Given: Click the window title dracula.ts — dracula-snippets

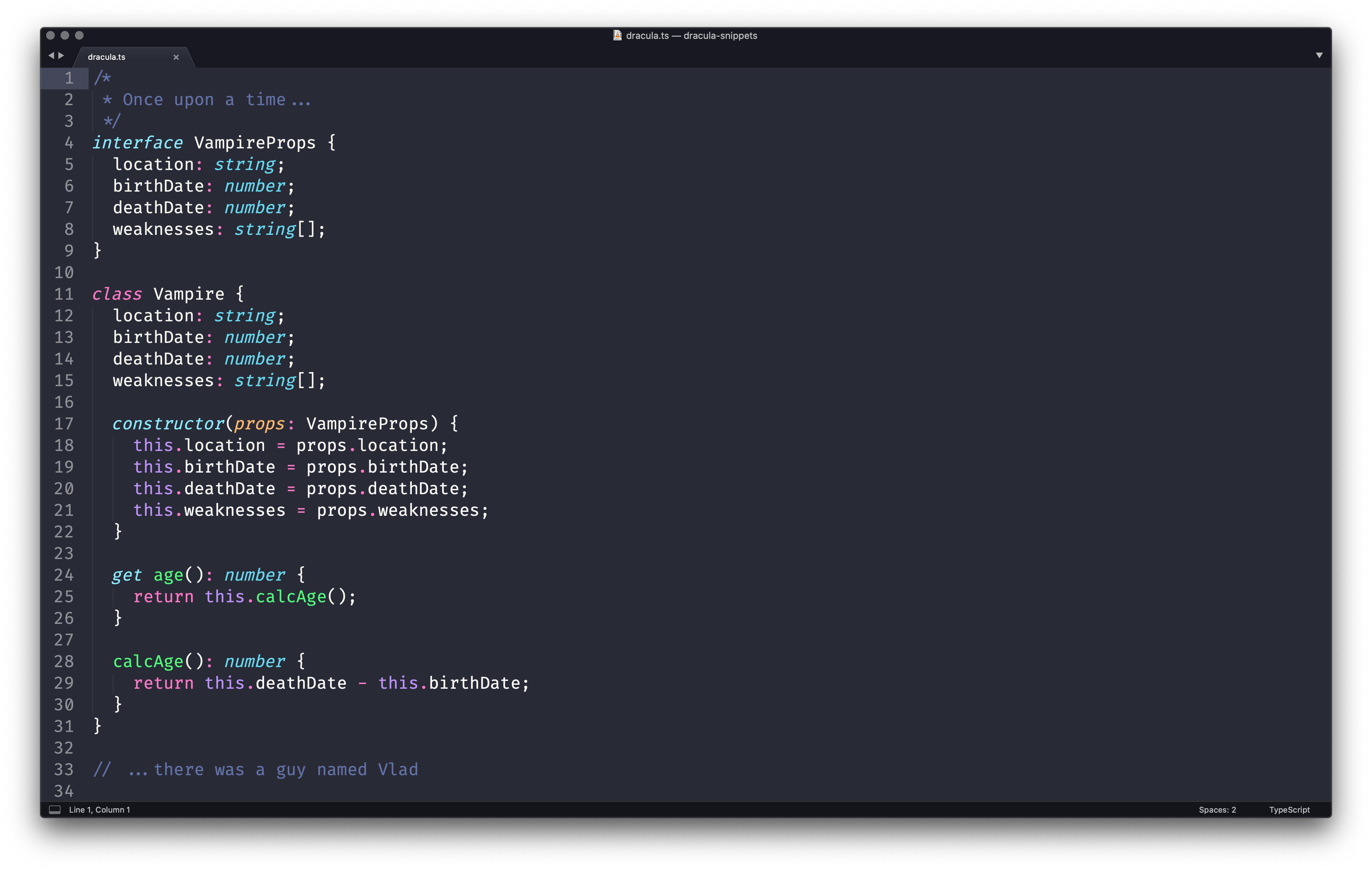Looking at the screenshot, I should pos(691,35).
